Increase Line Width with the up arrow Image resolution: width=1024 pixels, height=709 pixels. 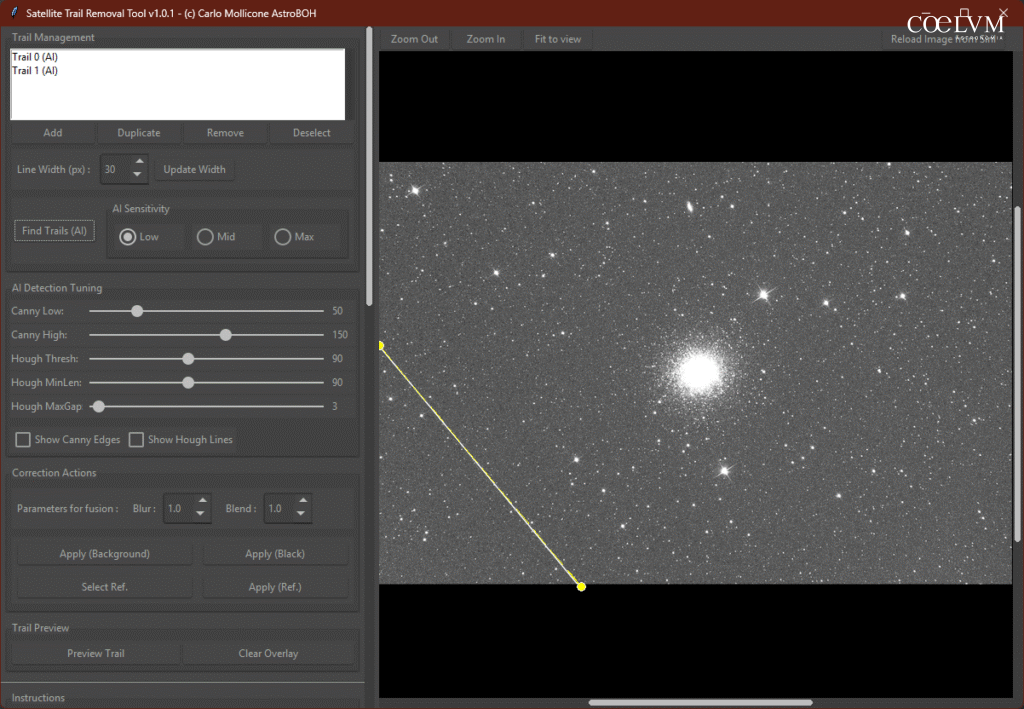coord(139,163)
